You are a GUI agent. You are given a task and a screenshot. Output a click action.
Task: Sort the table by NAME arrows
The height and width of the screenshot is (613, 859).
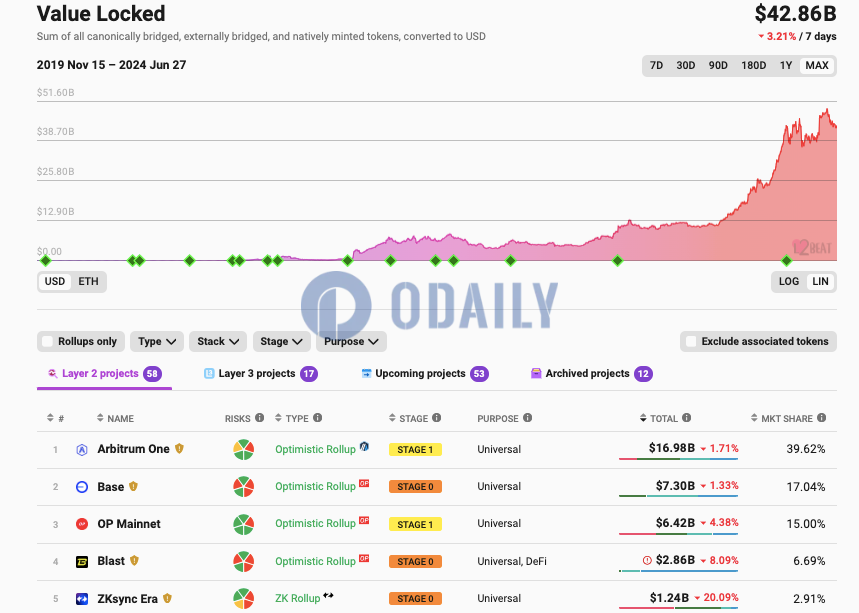coord(100,418)
